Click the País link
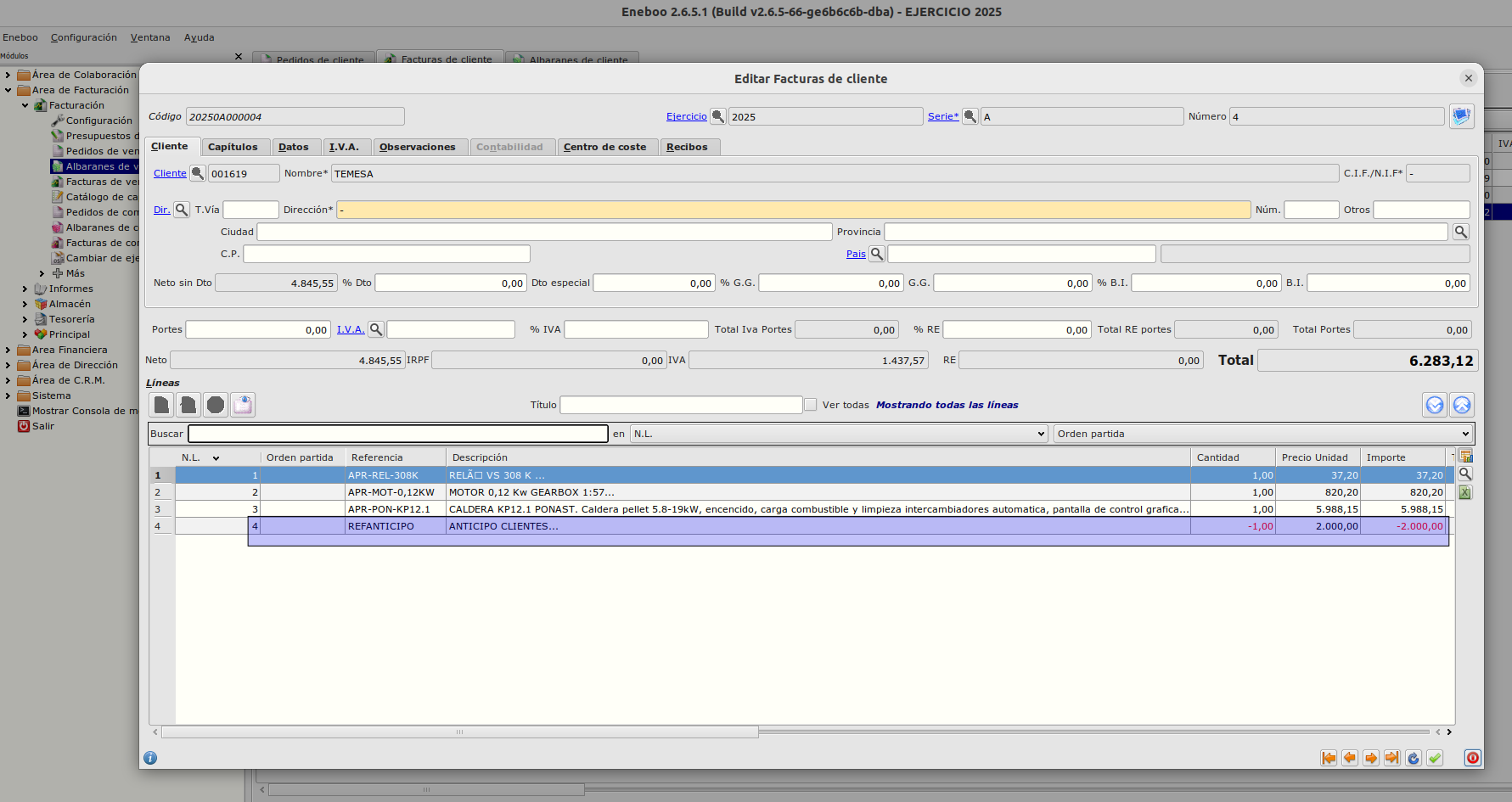 (856, 254)
